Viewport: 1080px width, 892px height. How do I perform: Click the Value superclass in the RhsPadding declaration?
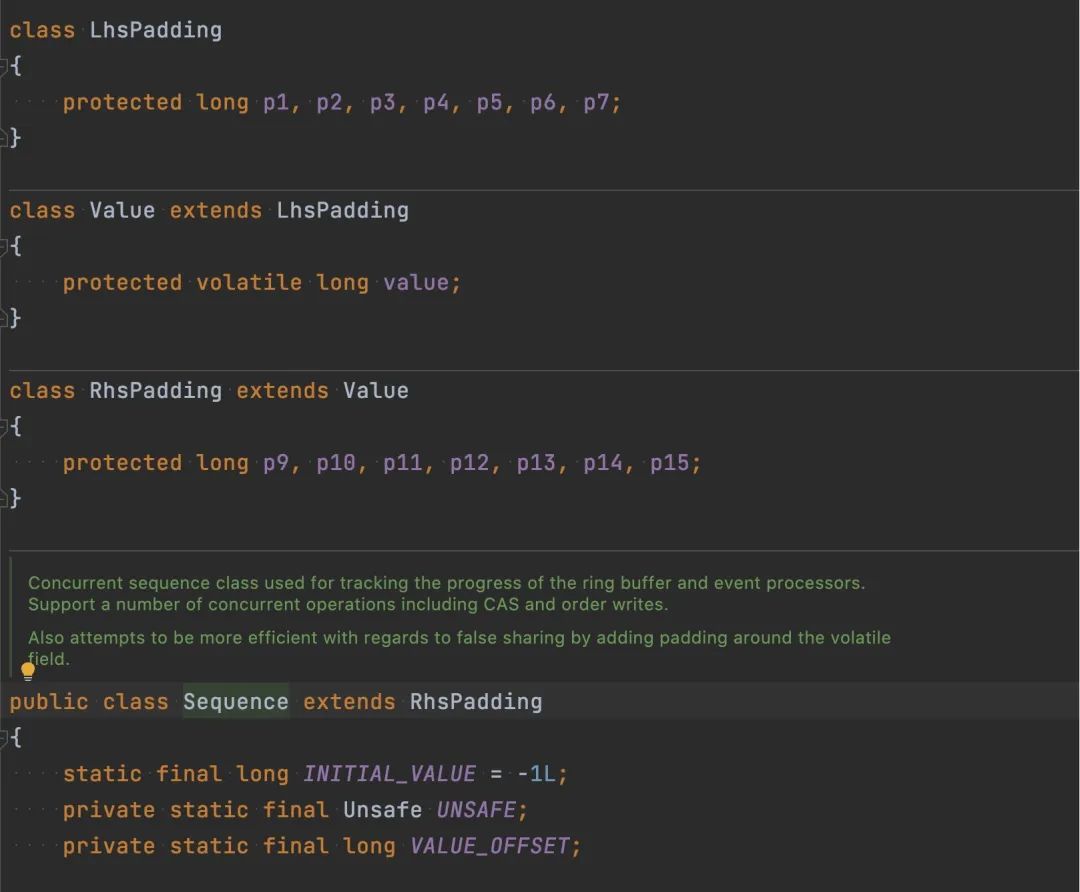pyautogui.click(x=376, y=391)
